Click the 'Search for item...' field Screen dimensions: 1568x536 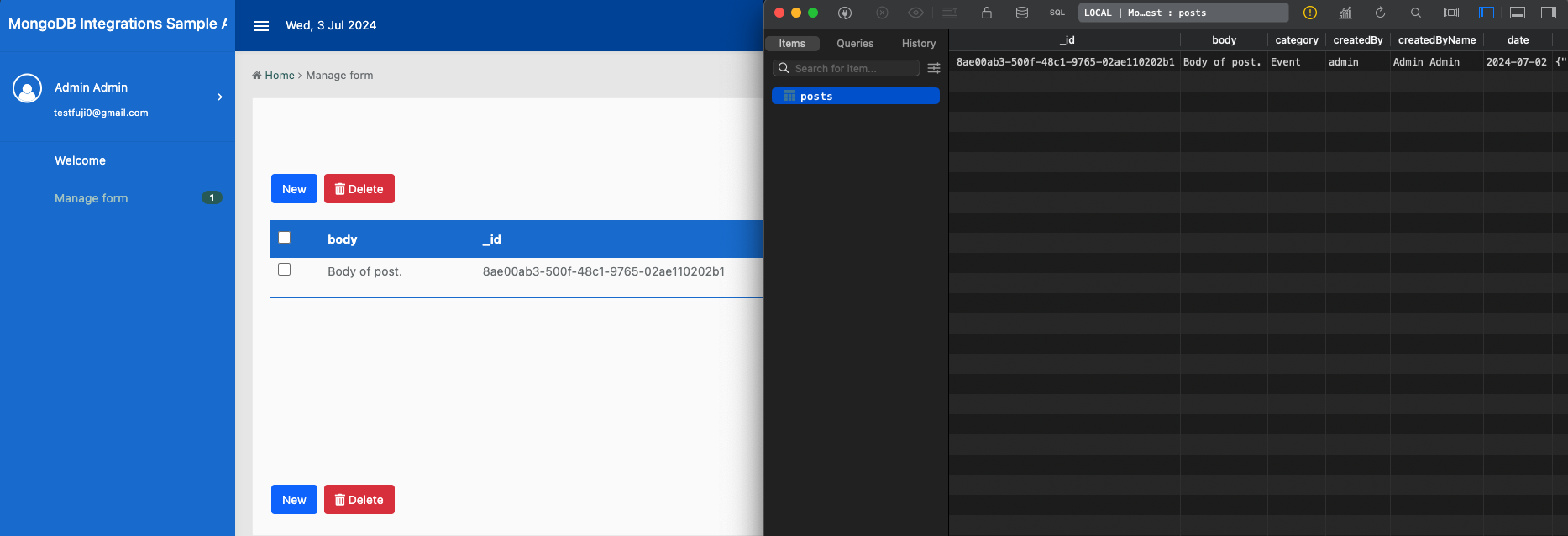(846, 68)
